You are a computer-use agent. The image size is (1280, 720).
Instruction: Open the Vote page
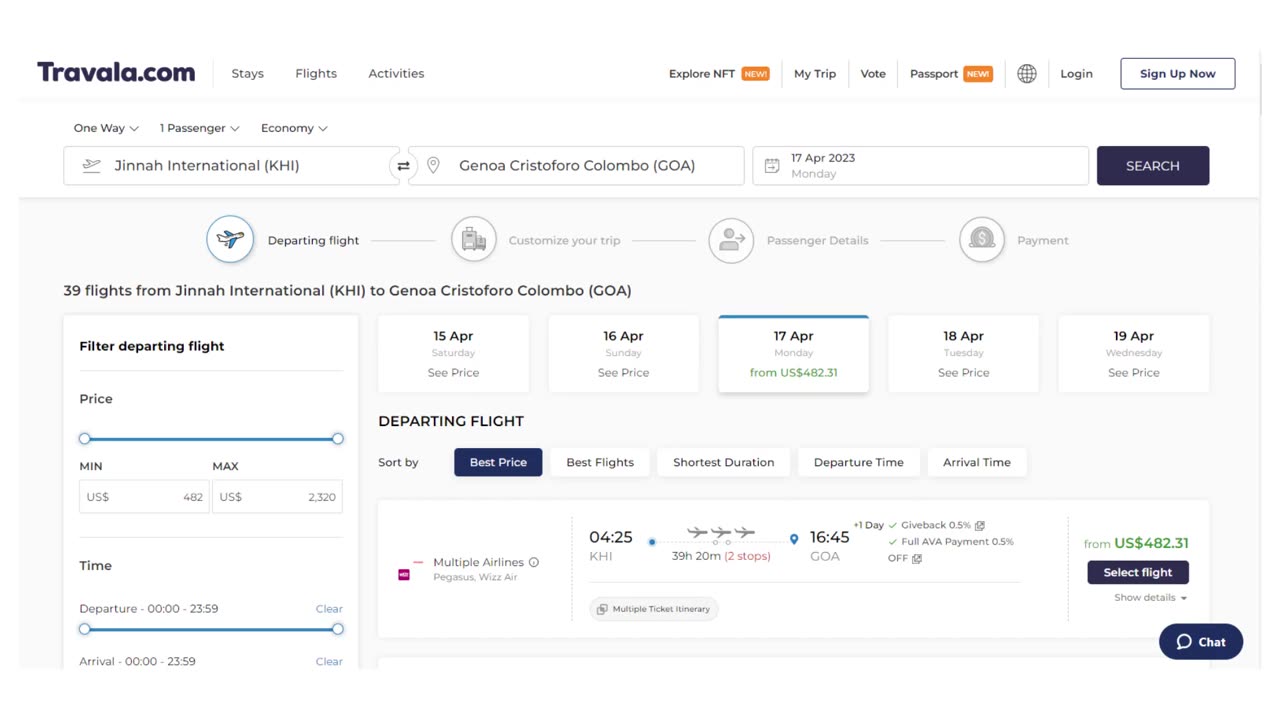point(873,73)
